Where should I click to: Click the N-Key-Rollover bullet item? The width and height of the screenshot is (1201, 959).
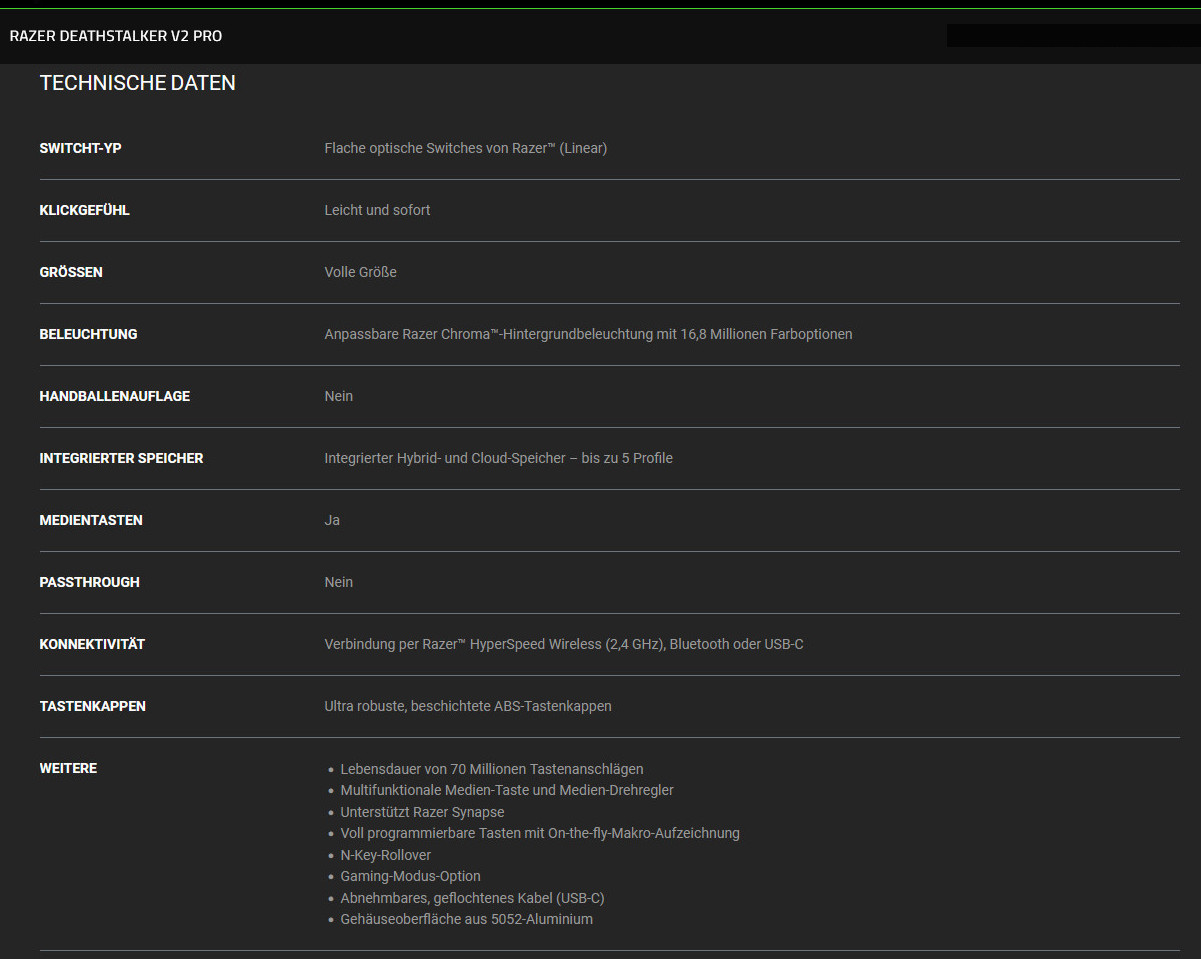[x=385, y=855]
